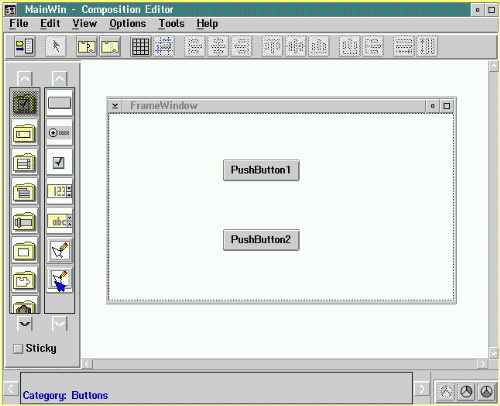Screen dimensions: 500x406
Task: Pick the upper pencil graphic button part
Action: pos(59,250)
